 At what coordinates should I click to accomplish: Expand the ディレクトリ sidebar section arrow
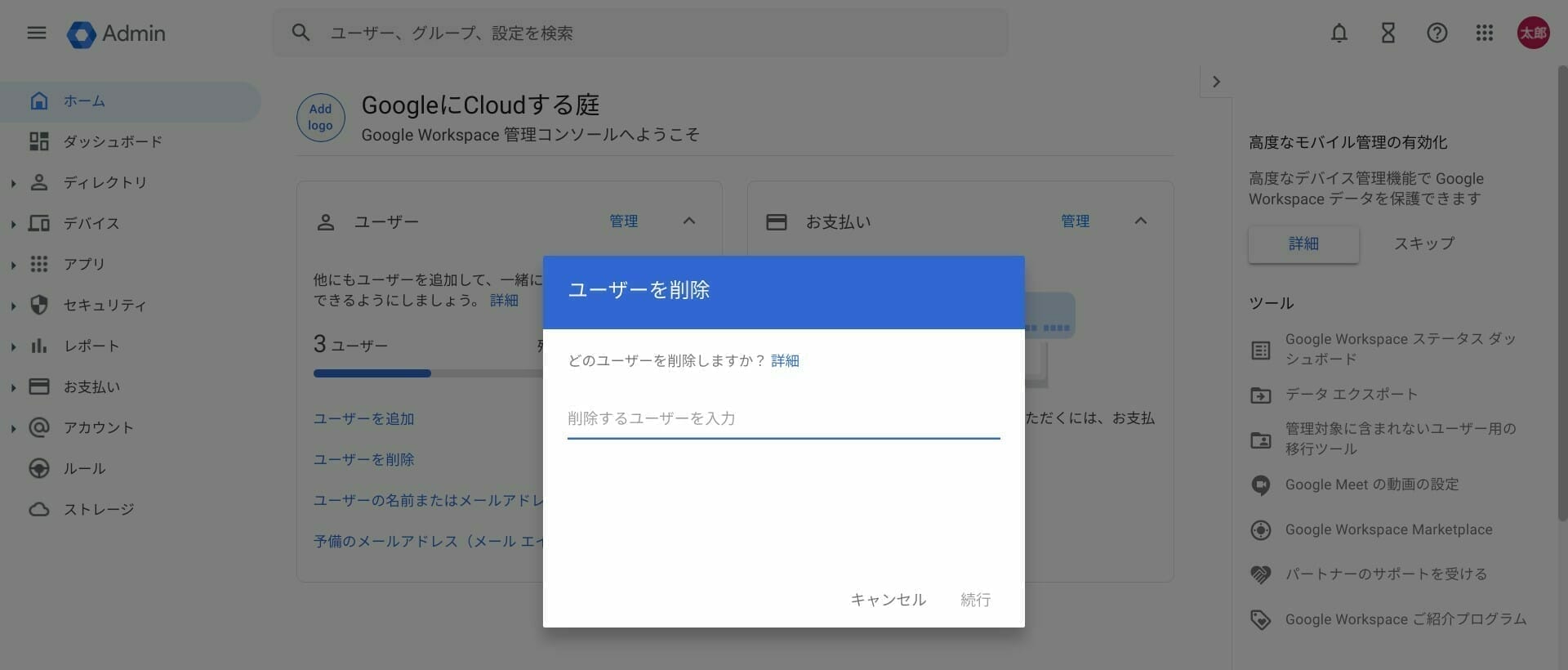[13, 183]
